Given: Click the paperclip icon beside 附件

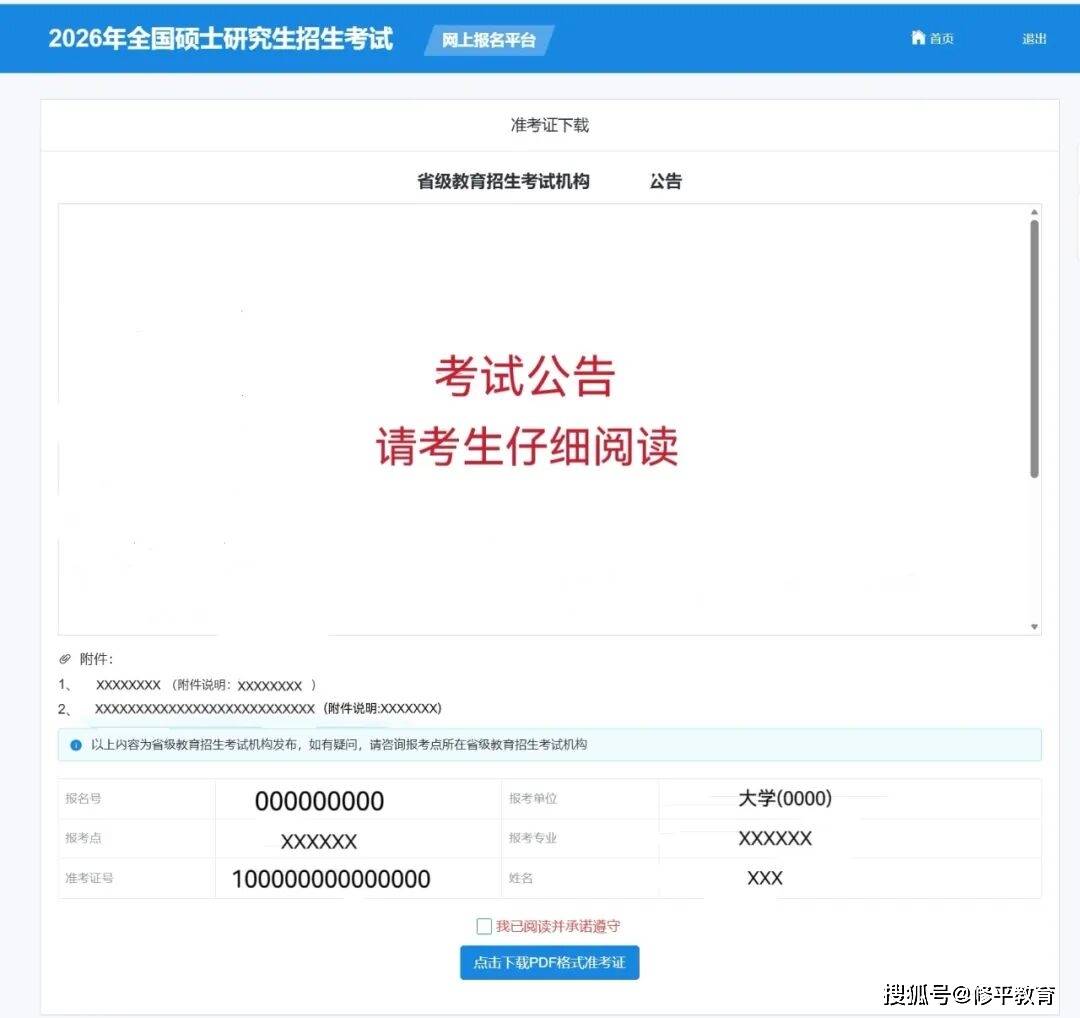Looking at the screenshot, I should coord(65,659).
